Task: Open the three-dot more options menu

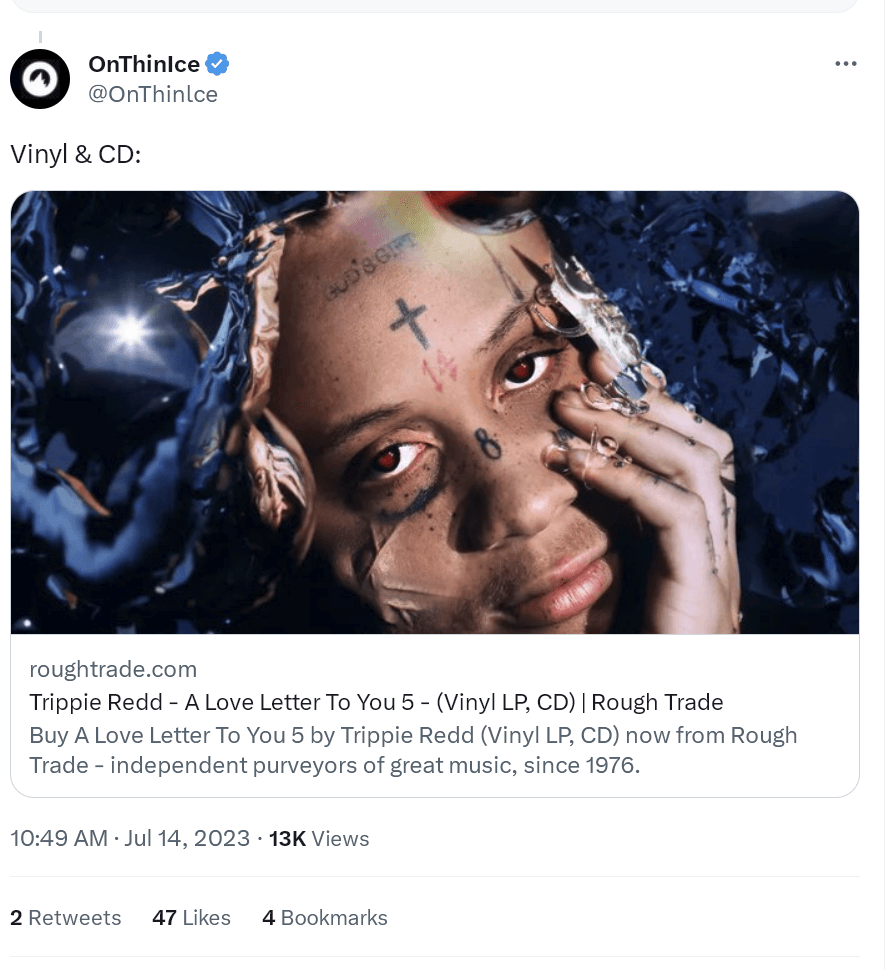Action: click(x=845, y=64)
